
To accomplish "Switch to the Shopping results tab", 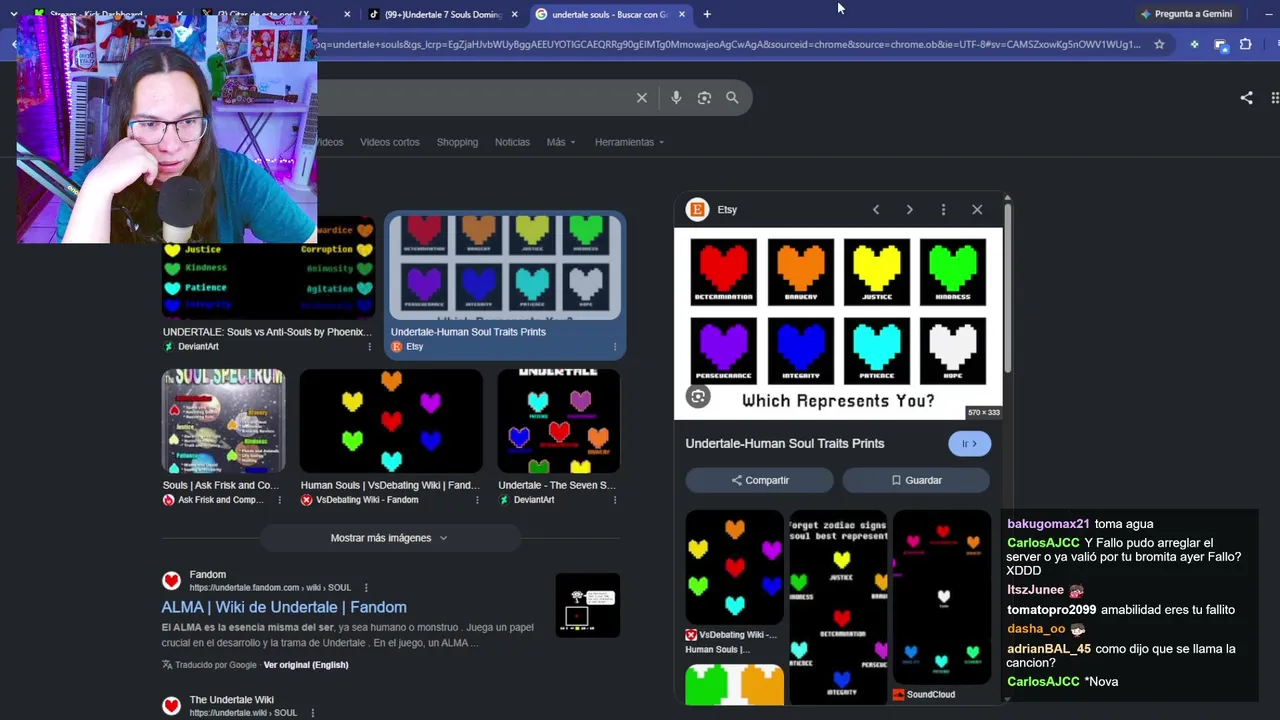I will (457, 142).
